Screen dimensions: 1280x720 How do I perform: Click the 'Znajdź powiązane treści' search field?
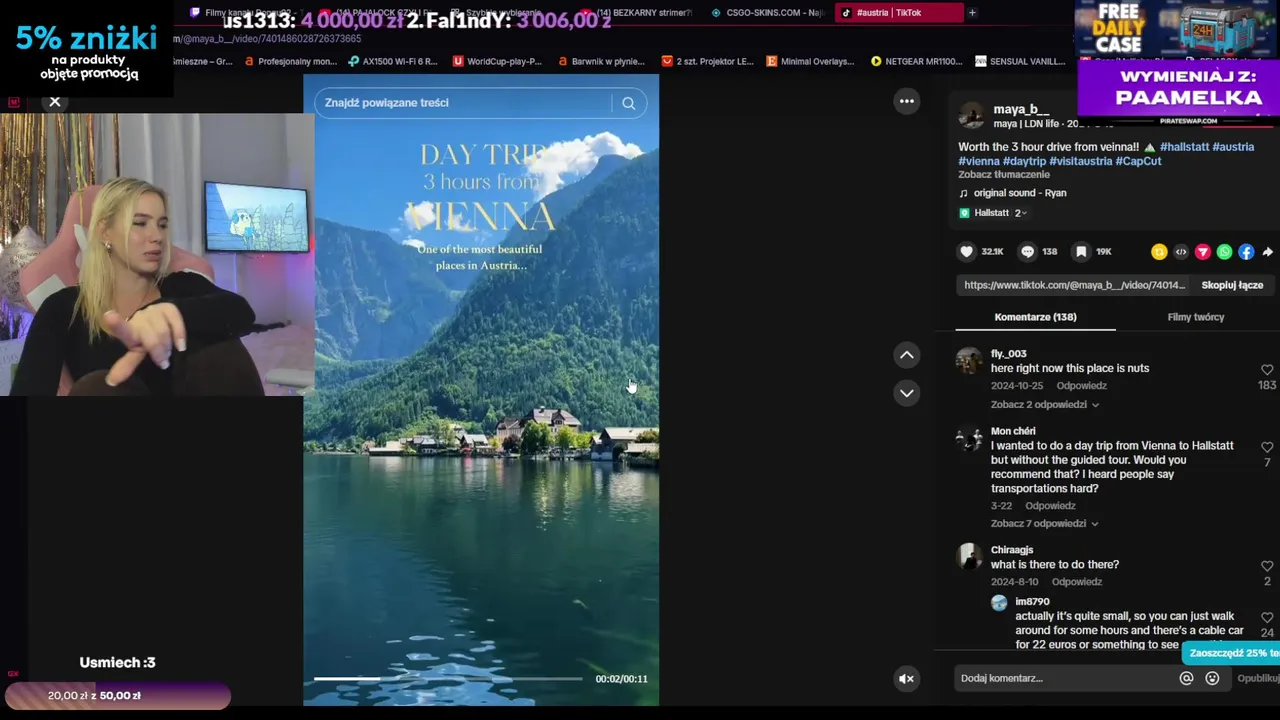[x=462, y=103]
